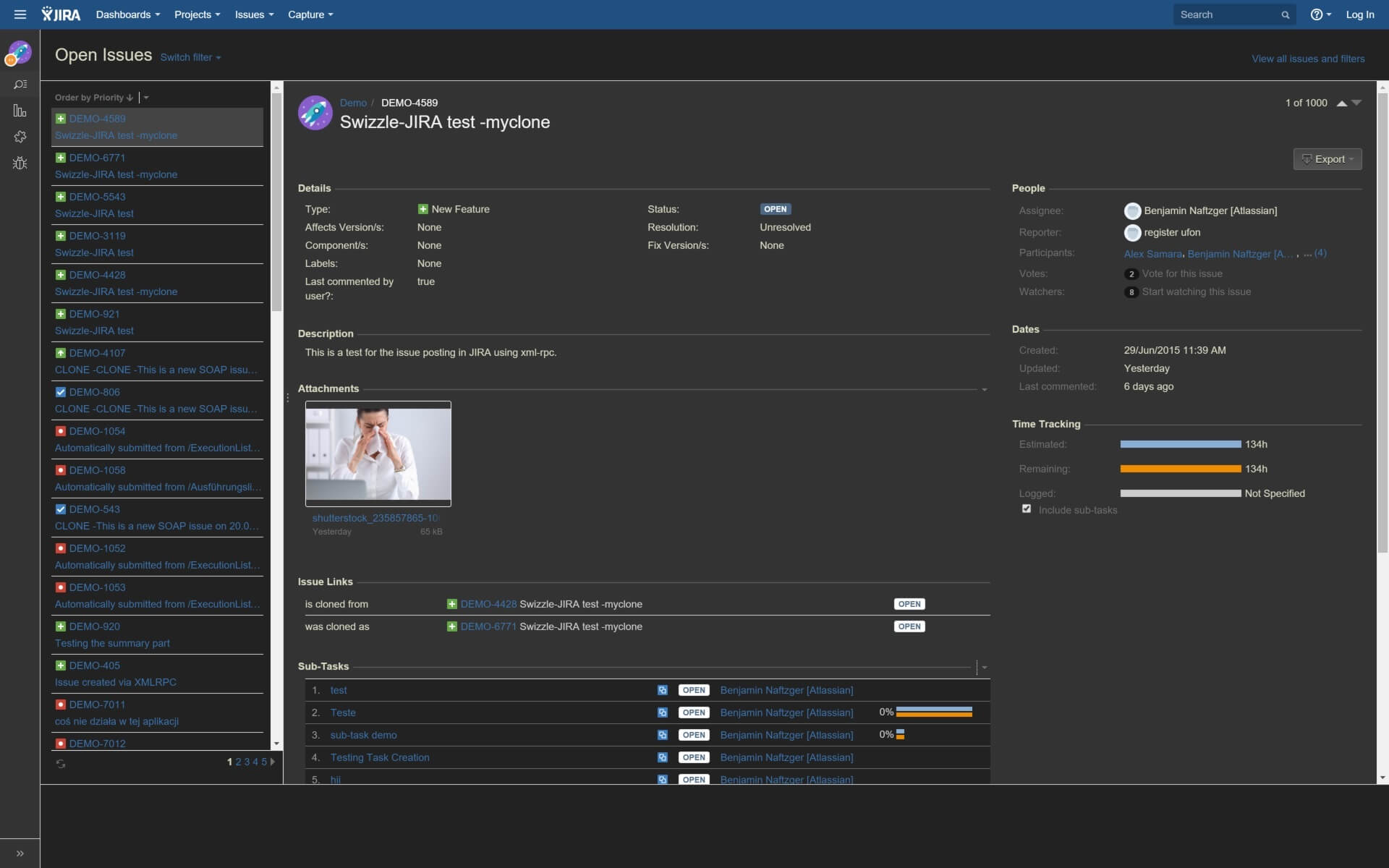Open the sub-task demo link

[x=363, y=735]
